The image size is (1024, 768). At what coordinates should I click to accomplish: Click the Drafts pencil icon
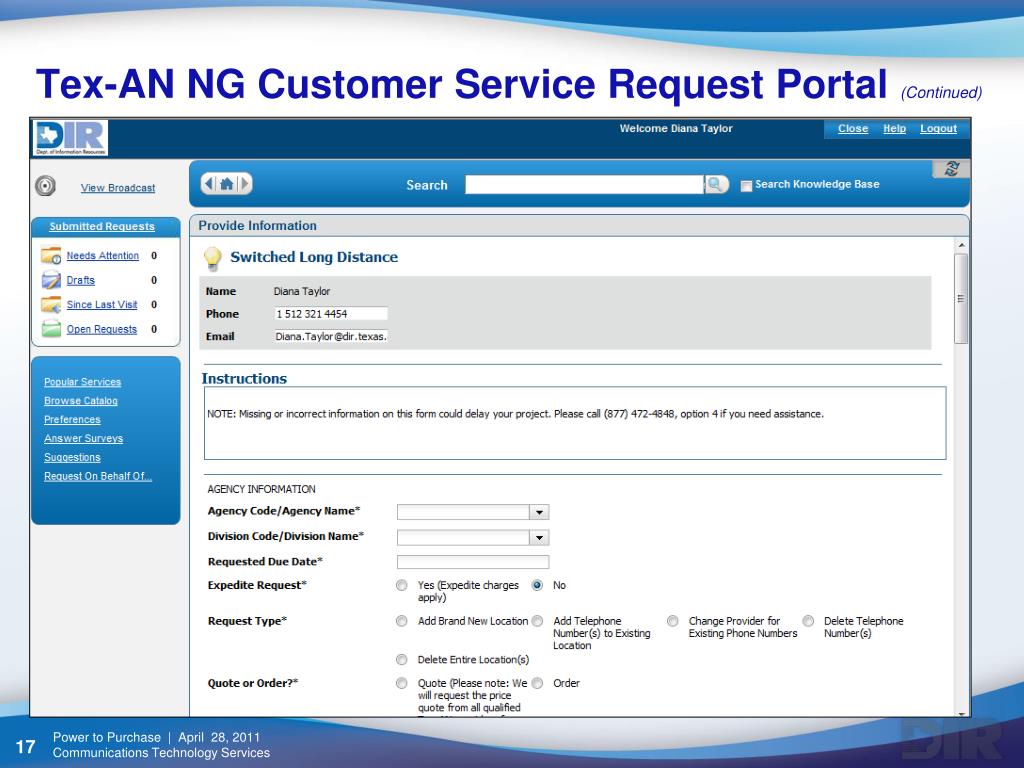(x=51, y=280)
